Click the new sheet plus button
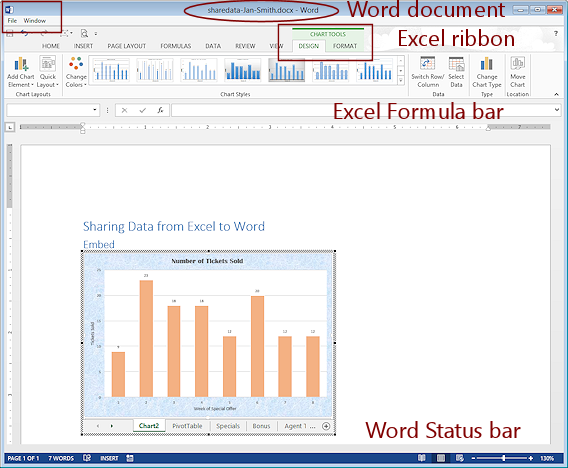 point(326,426)
